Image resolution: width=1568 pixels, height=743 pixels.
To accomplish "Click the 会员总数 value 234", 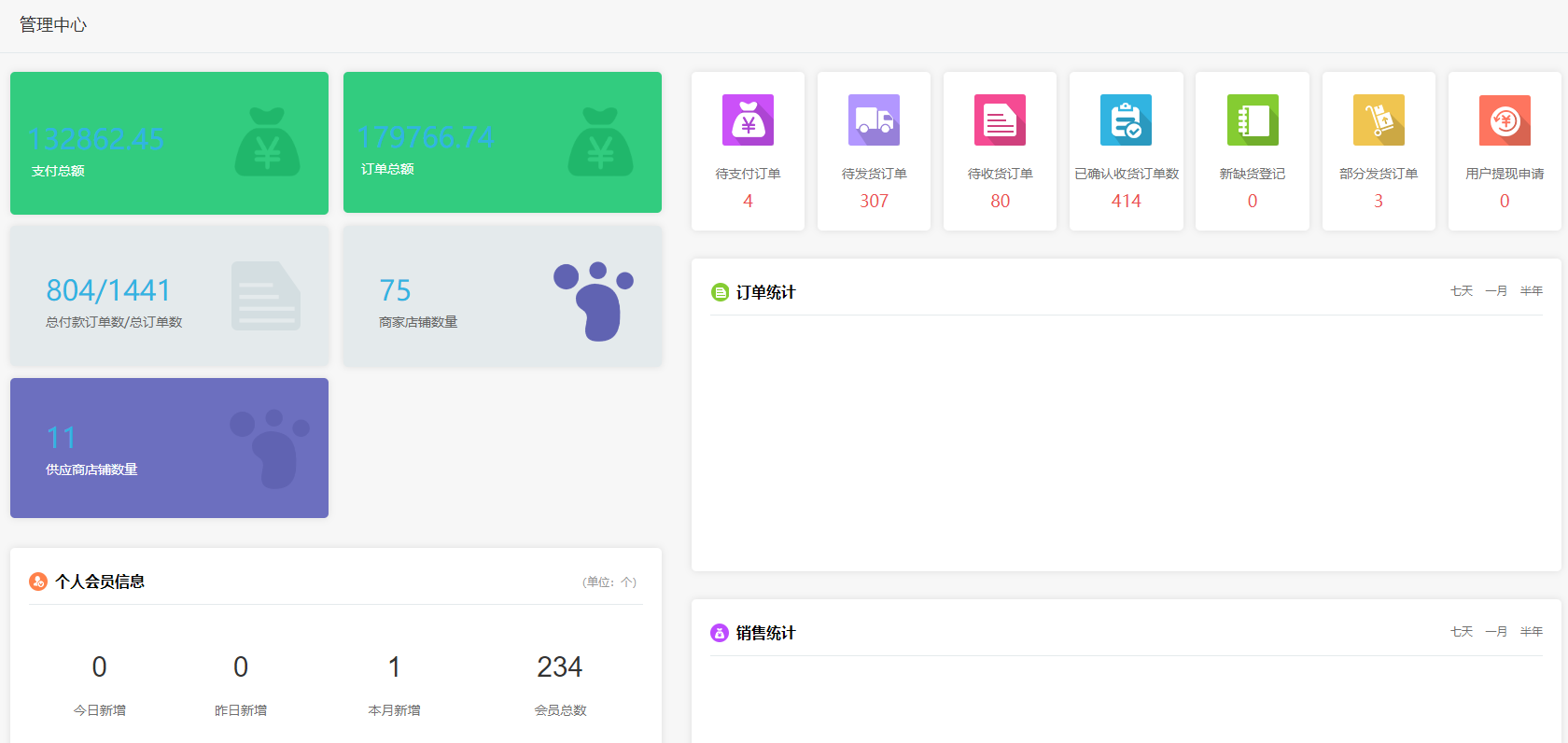I will [x=560, y=667].
